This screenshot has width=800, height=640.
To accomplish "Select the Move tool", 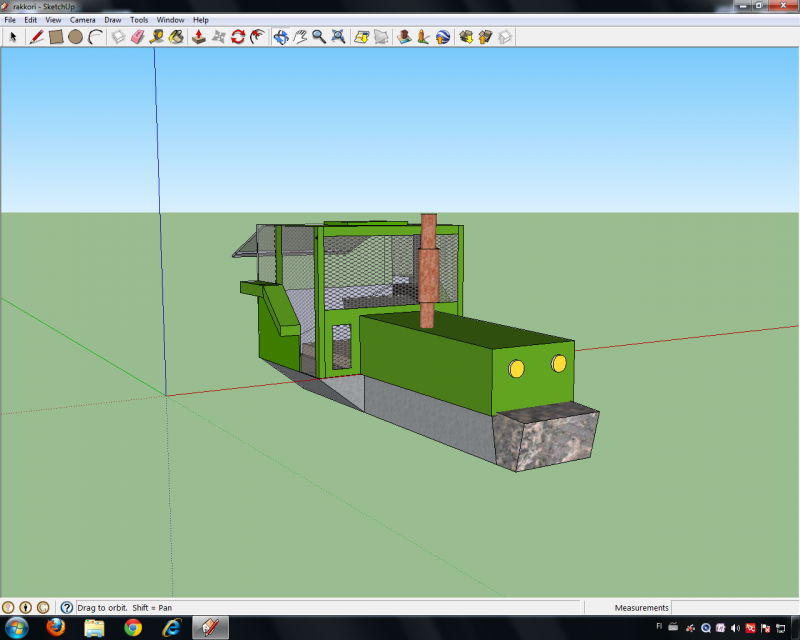I will pos(218,37).
